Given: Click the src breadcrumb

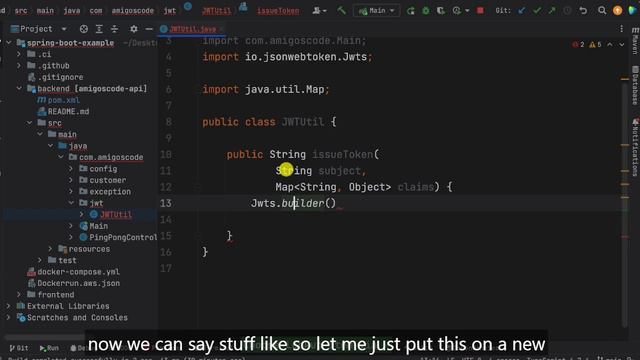Looking at the screenshot, I should [x=21, y=11].
